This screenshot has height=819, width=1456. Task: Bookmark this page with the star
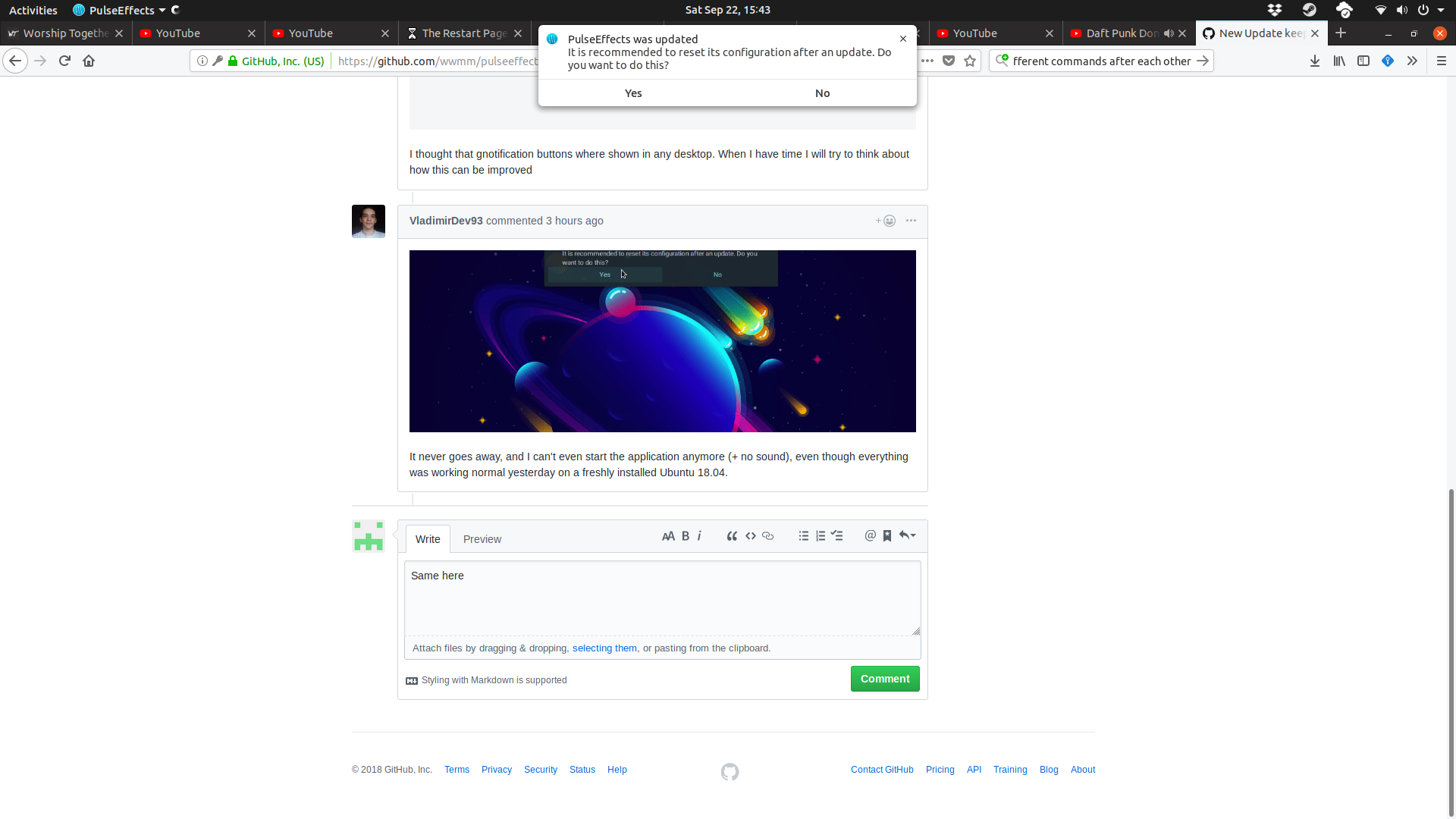(x=970, y=61)
